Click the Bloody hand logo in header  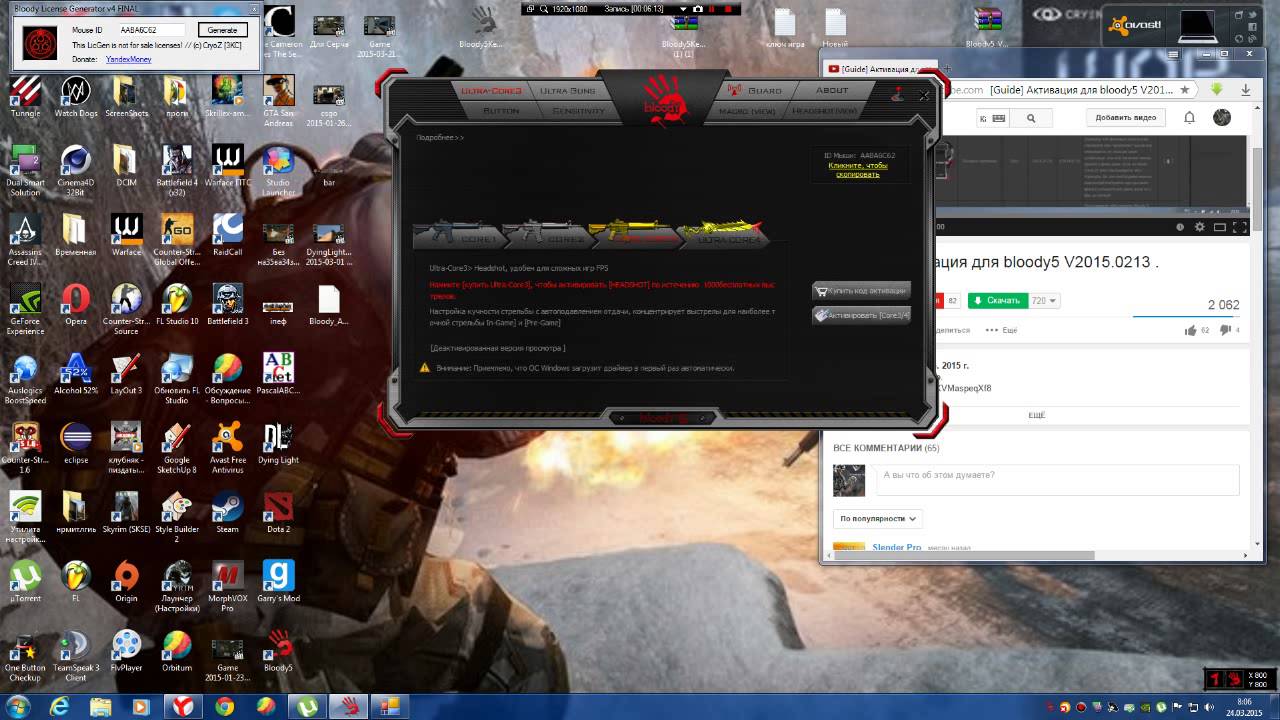(x=667, y=101)
